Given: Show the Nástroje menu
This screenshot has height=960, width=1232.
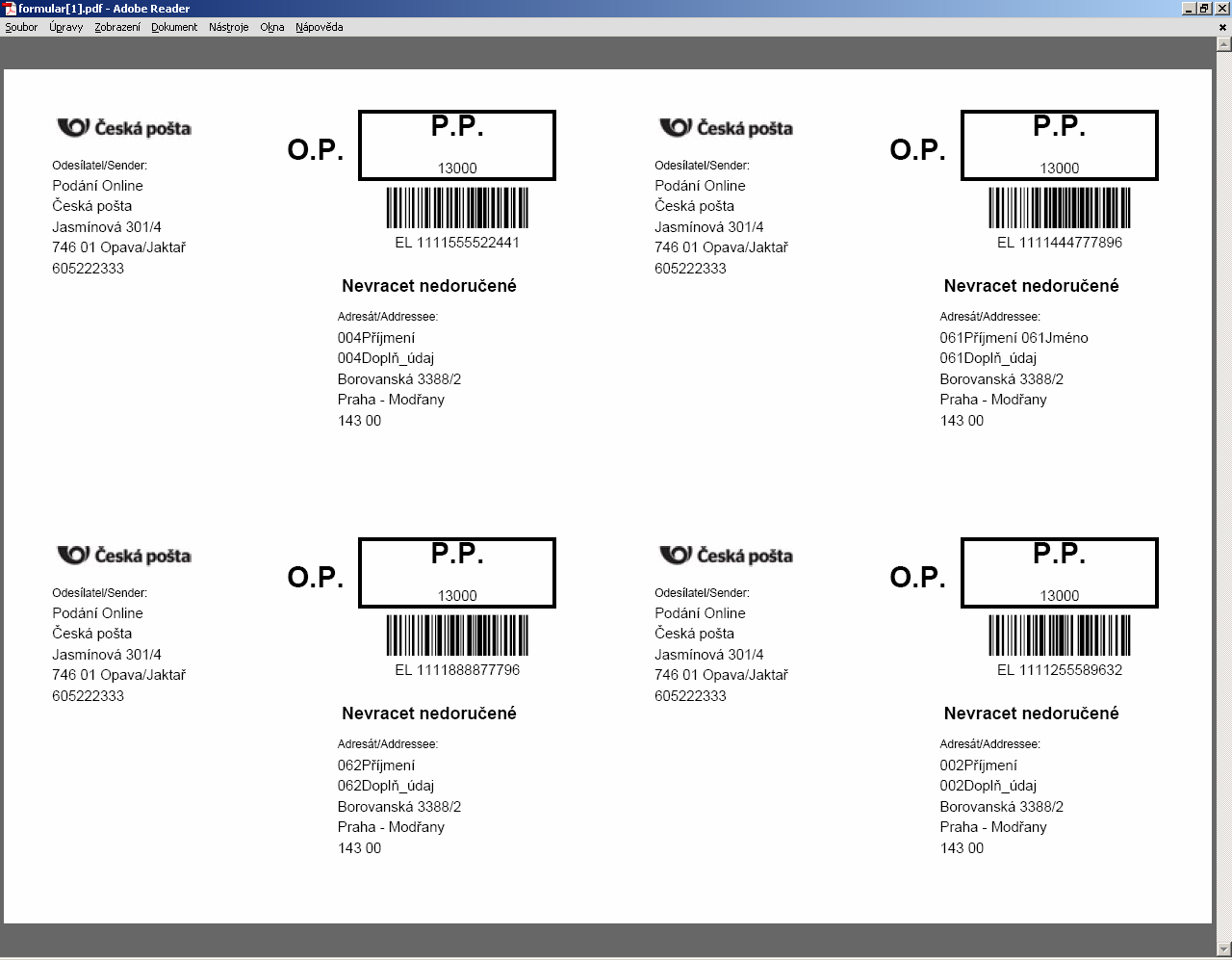Looking at the screenshot, I should [x=228, y=27].
